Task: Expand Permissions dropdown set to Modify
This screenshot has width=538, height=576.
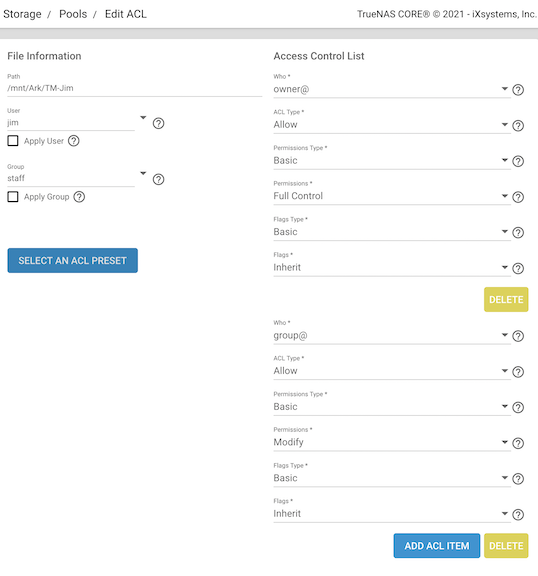Action: pyautogui.click(x=392, y=442)
